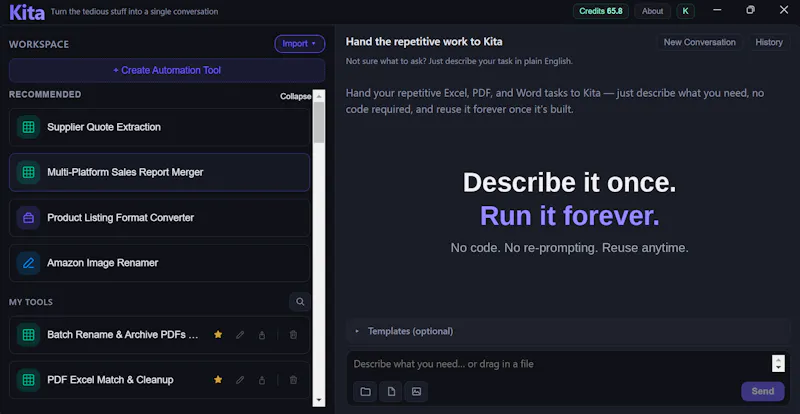This screenshot has width=800, height=414.
Task: Unstar the PDF Excel Match & Cleanup tool
Action: click(218, 380)
